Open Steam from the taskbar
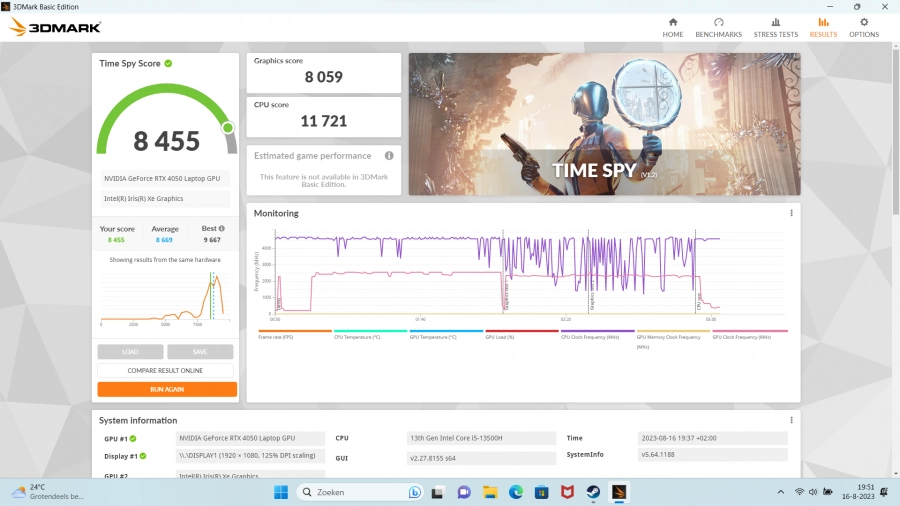Image resolution: width=900 pixels, height=506 pixels. [593, 492]
